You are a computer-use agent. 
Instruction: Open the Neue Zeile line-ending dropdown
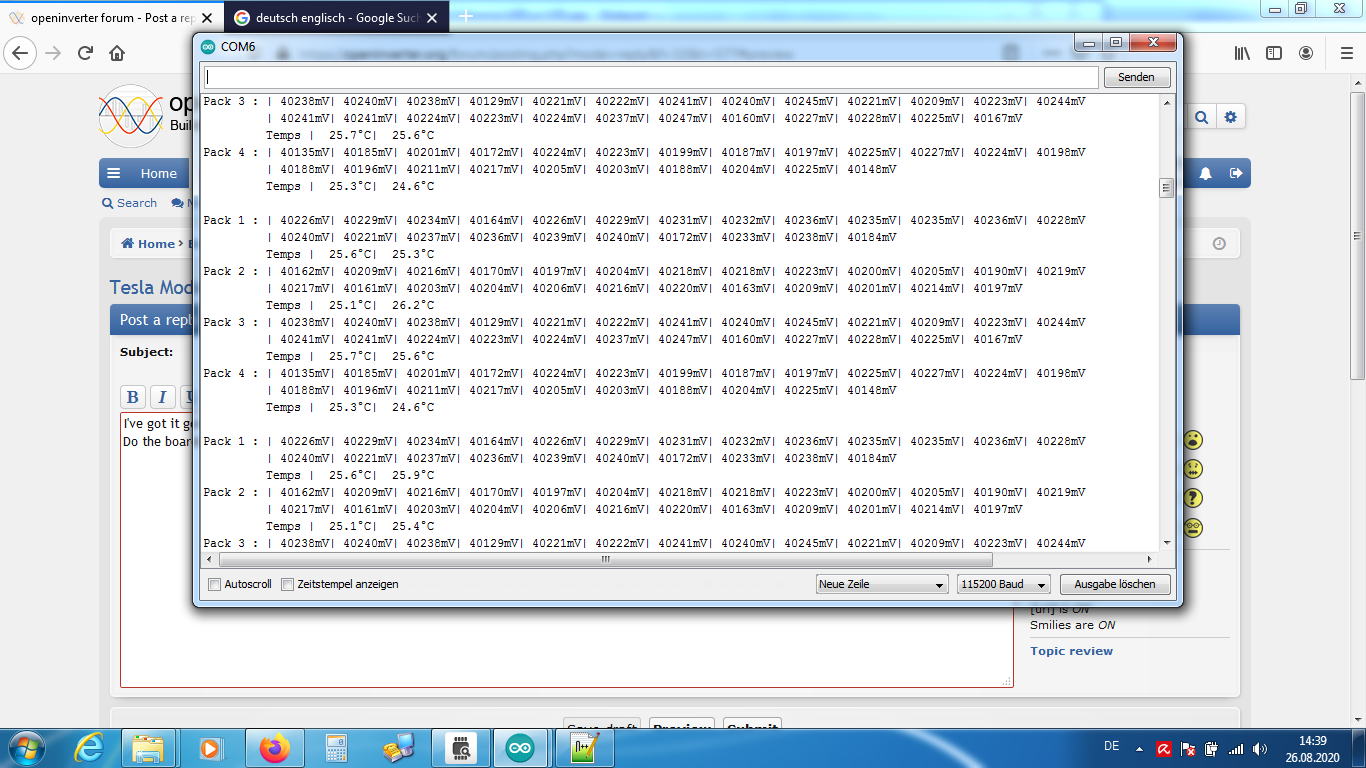[881, 584]
